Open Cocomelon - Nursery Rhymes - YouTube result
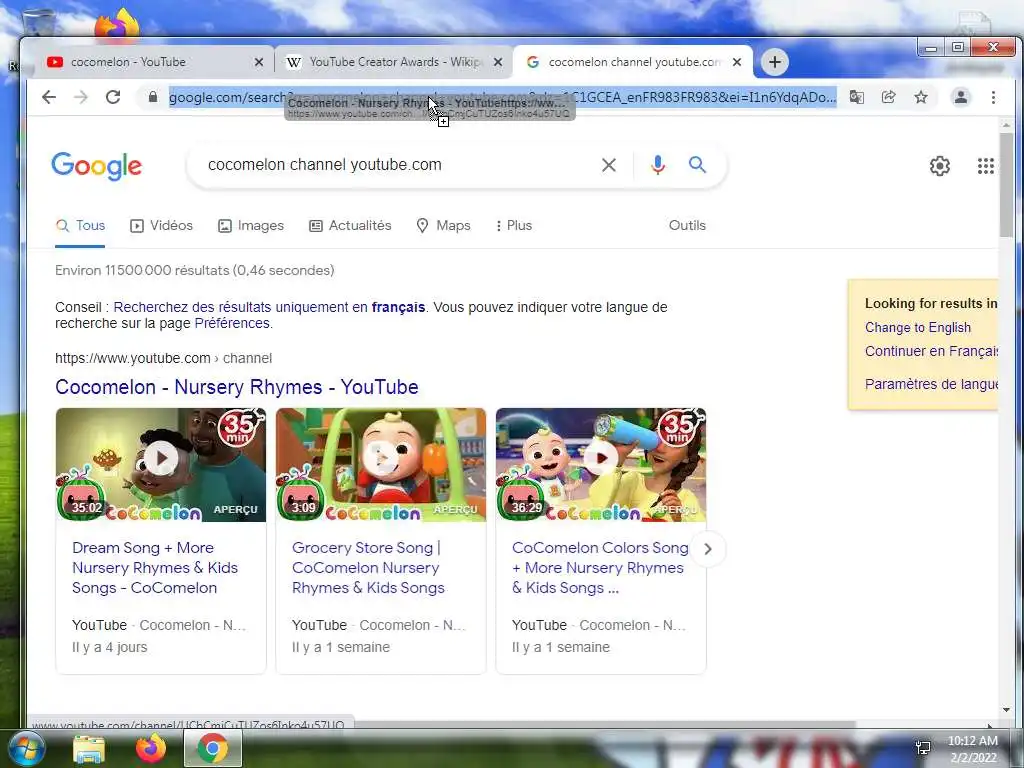This screenshot has height=768, width=1024. click(236, 387)
